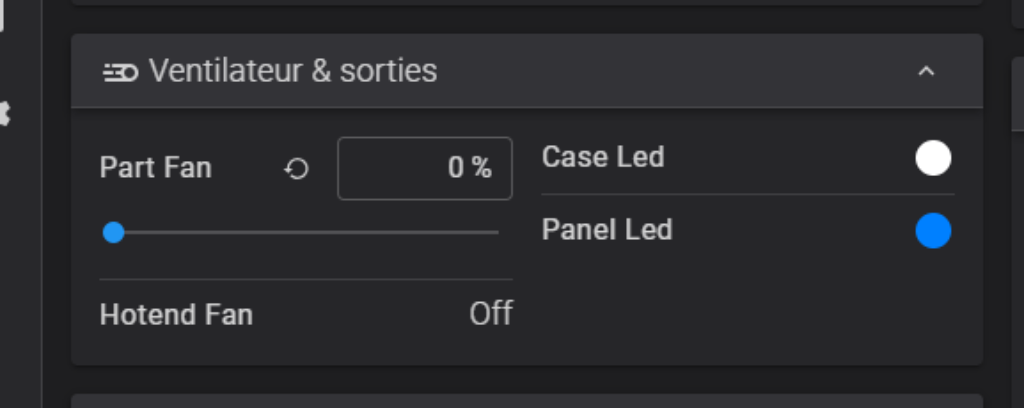The width and height of the screenshot is (1024, 408).
Task: Set Part Fan to middle of slider track
Action: tap(306, 232)
